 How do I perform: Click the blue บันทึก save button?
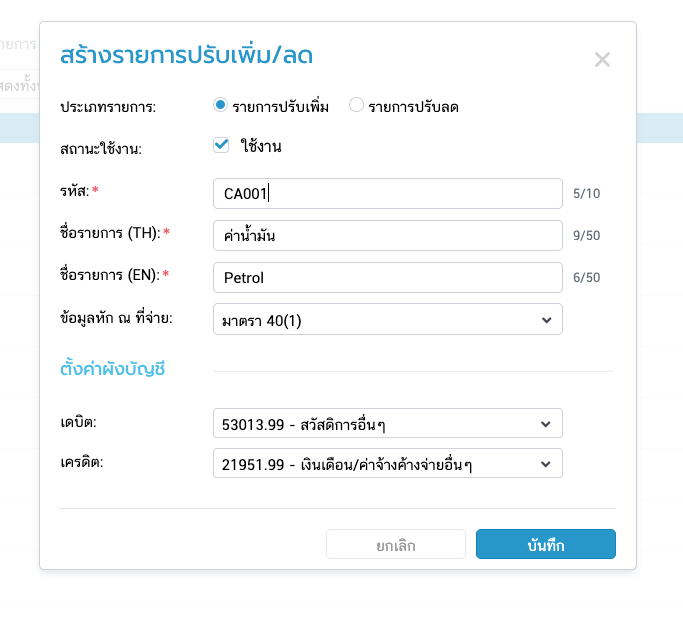[545, 544]
